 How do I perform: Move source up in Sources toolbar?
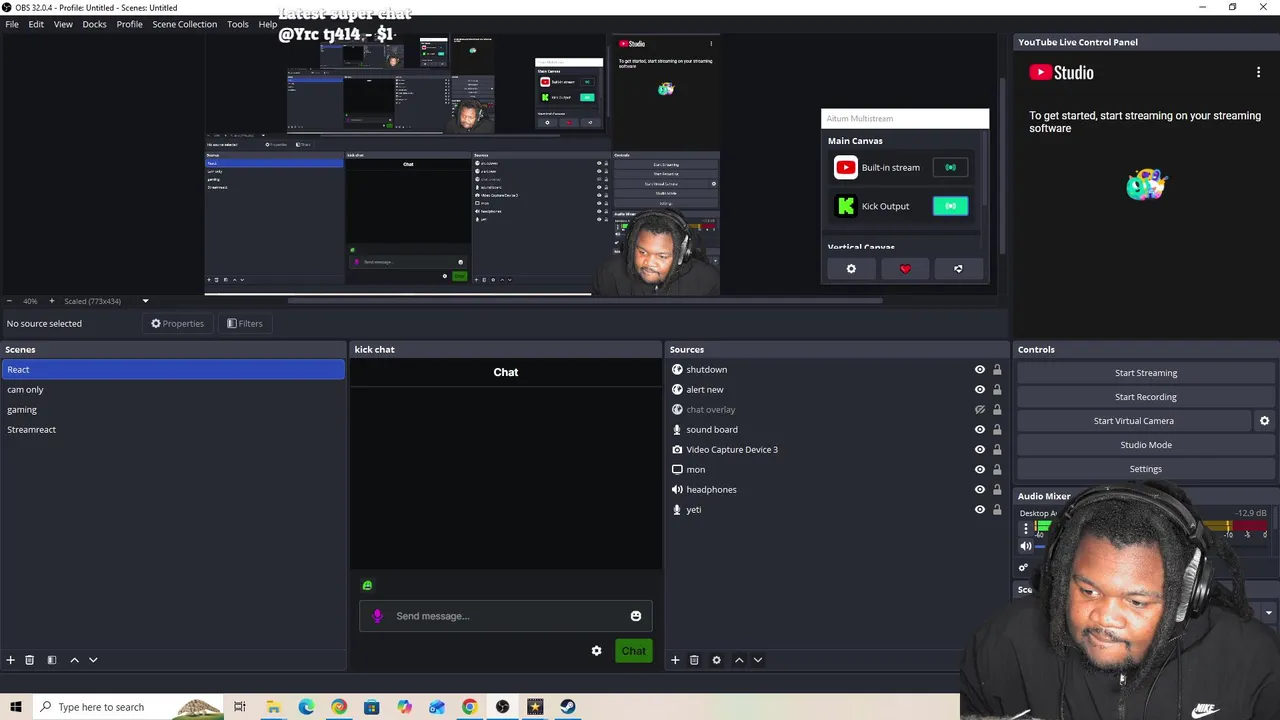pyautogui.click(x=739, y=660)
